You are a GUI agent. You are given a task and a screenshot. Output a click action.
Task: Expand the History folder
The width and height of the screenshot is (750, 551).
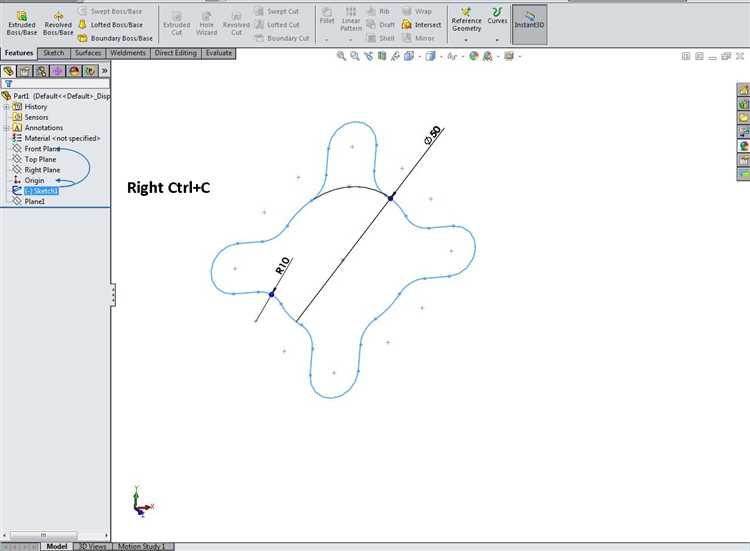point(7,107)
